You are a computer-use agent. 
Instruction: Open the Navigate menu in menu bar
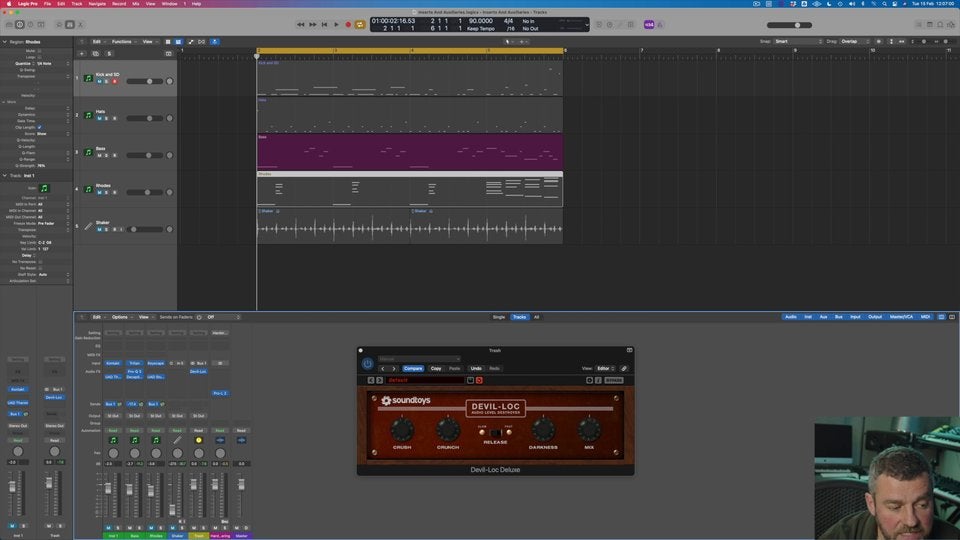click(x=97, y=4)
